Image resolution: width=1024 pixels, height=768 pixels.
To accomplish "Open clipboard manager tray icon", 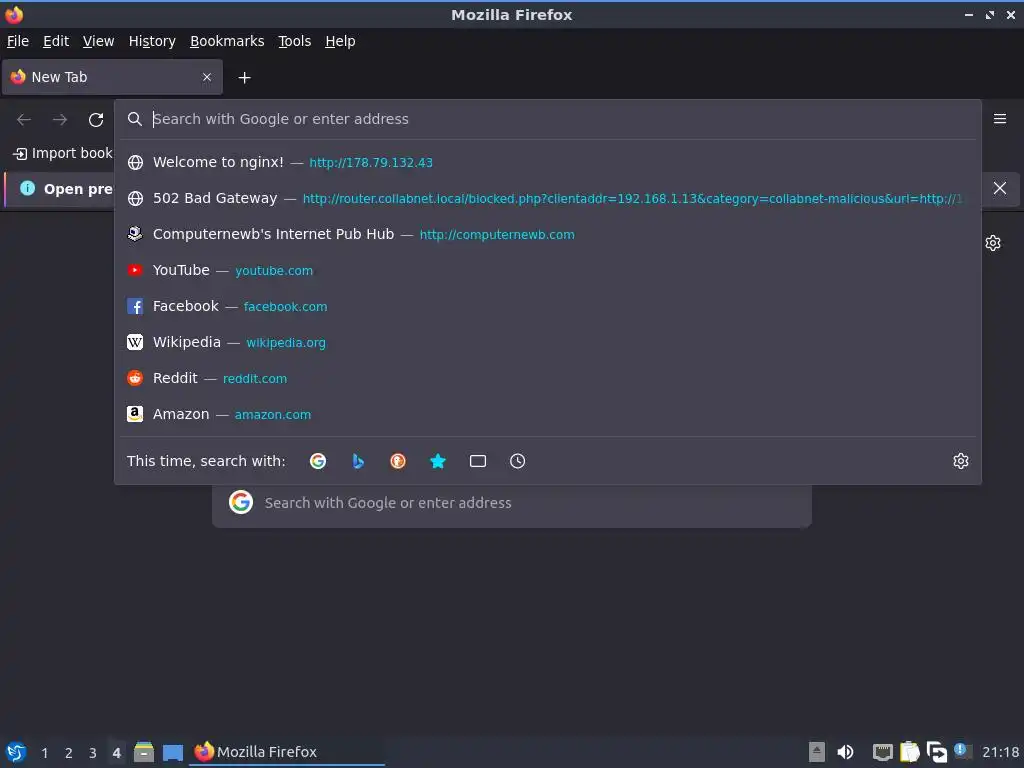I will 910,752.
